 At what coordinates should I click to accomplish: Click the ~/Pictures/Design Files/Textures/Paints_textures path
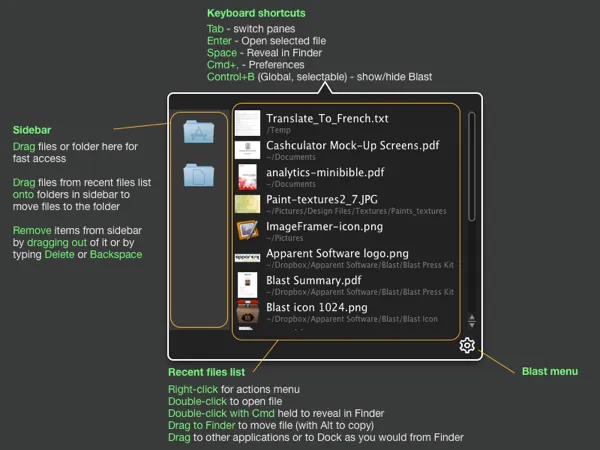(x=356, y=211)
